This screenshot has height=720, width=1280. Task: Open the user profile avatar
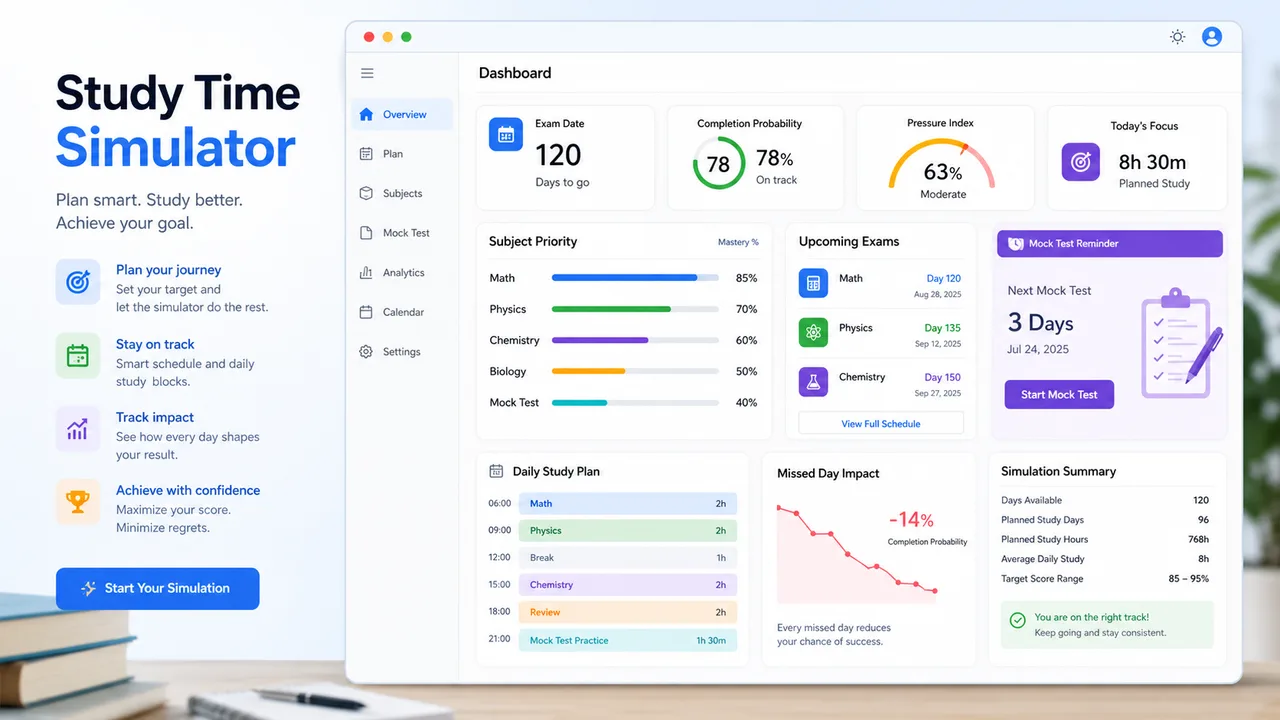pos(1212,37)
